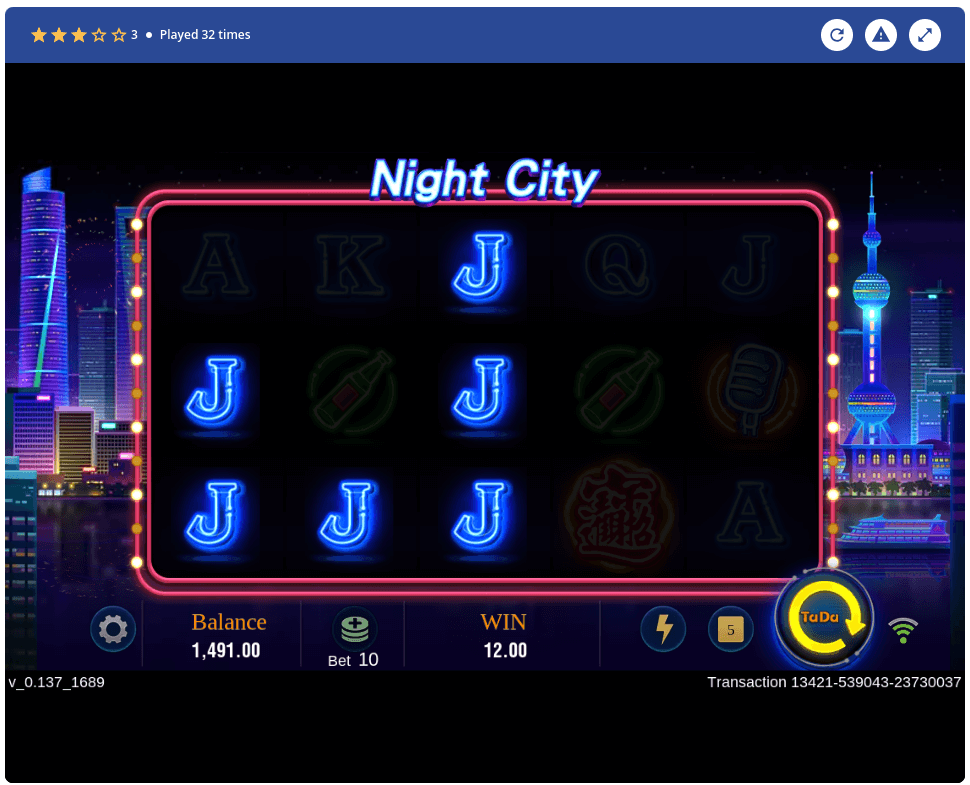
Task: Spin the reels with the TaDa button
Action: click(x=825, y=618)
